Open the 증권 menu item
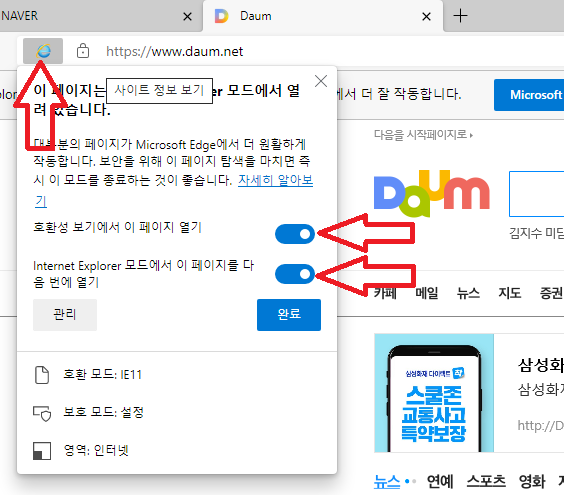 point(551,293)
